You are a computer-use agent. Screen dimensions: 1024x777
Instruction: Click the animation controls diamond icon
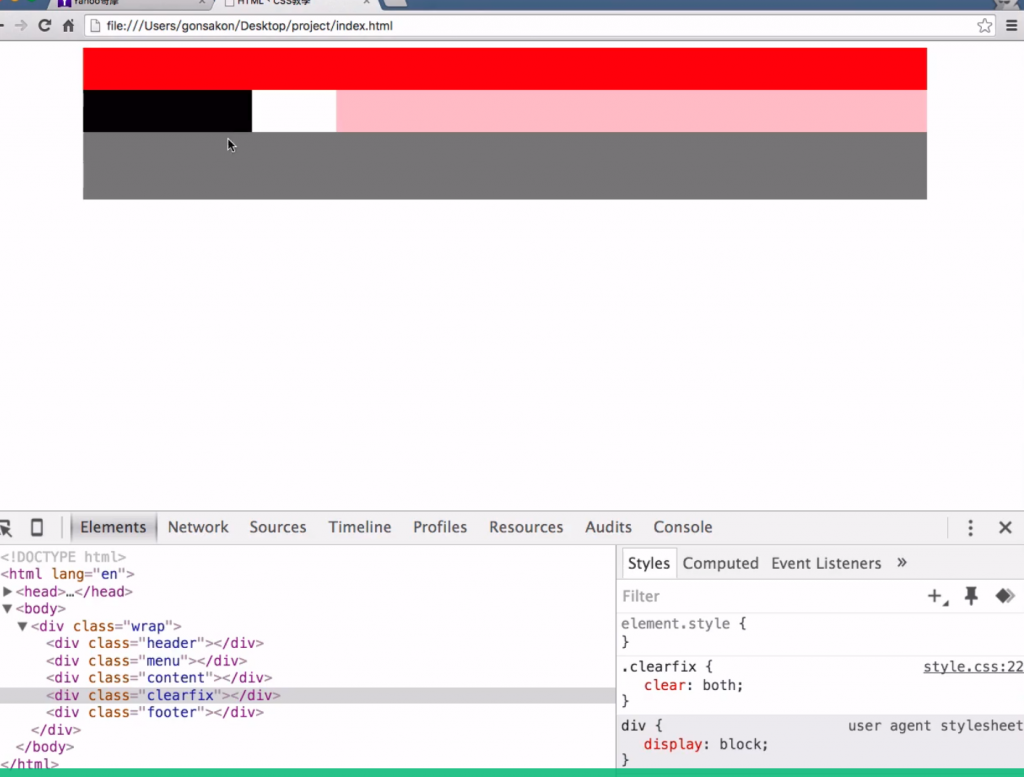click(1004, 595)
